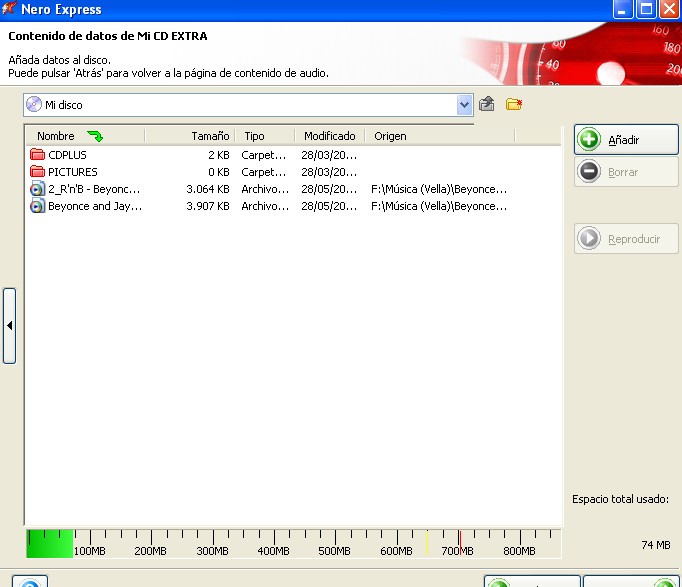
Task: Select the 2_R'n'B - Beyonc... file
Action: coord(94,189)
